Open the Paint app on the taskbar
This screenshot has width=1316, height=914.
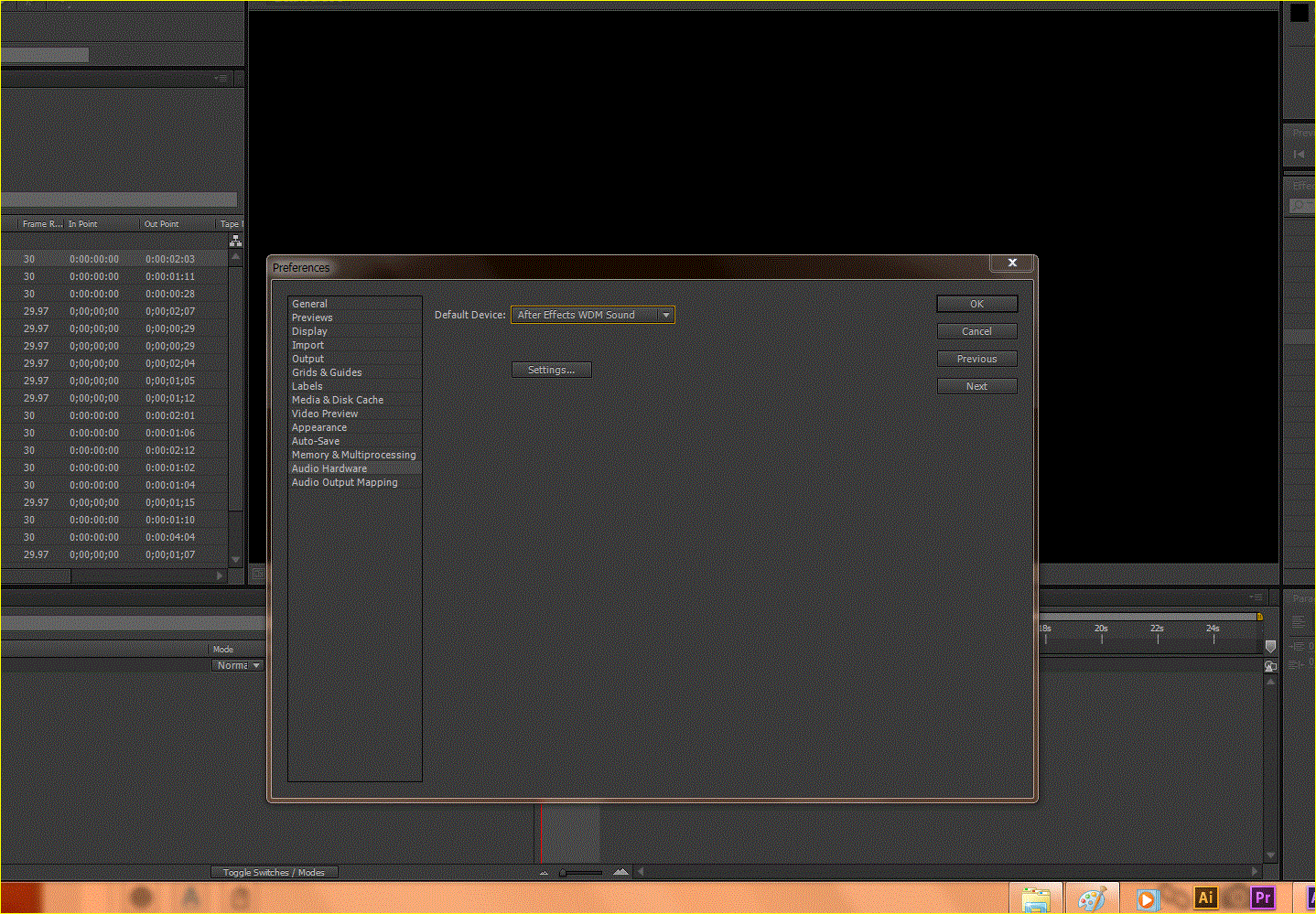1091,898
